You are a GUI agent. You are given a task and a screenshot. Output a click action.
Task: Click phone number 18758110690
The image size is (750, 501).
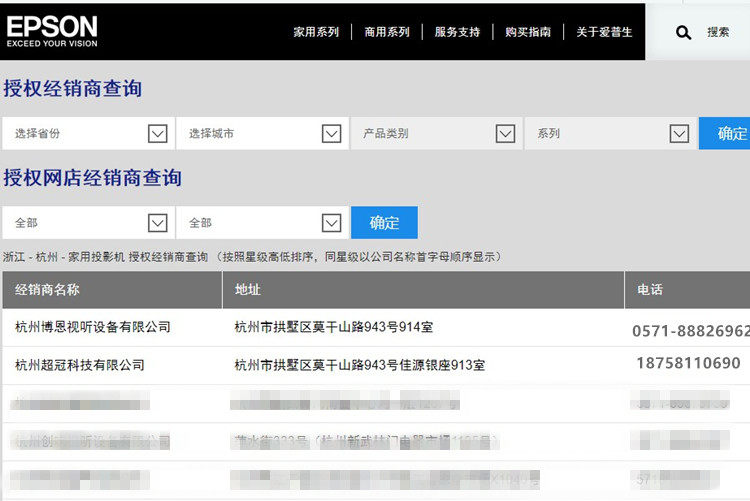688,363
